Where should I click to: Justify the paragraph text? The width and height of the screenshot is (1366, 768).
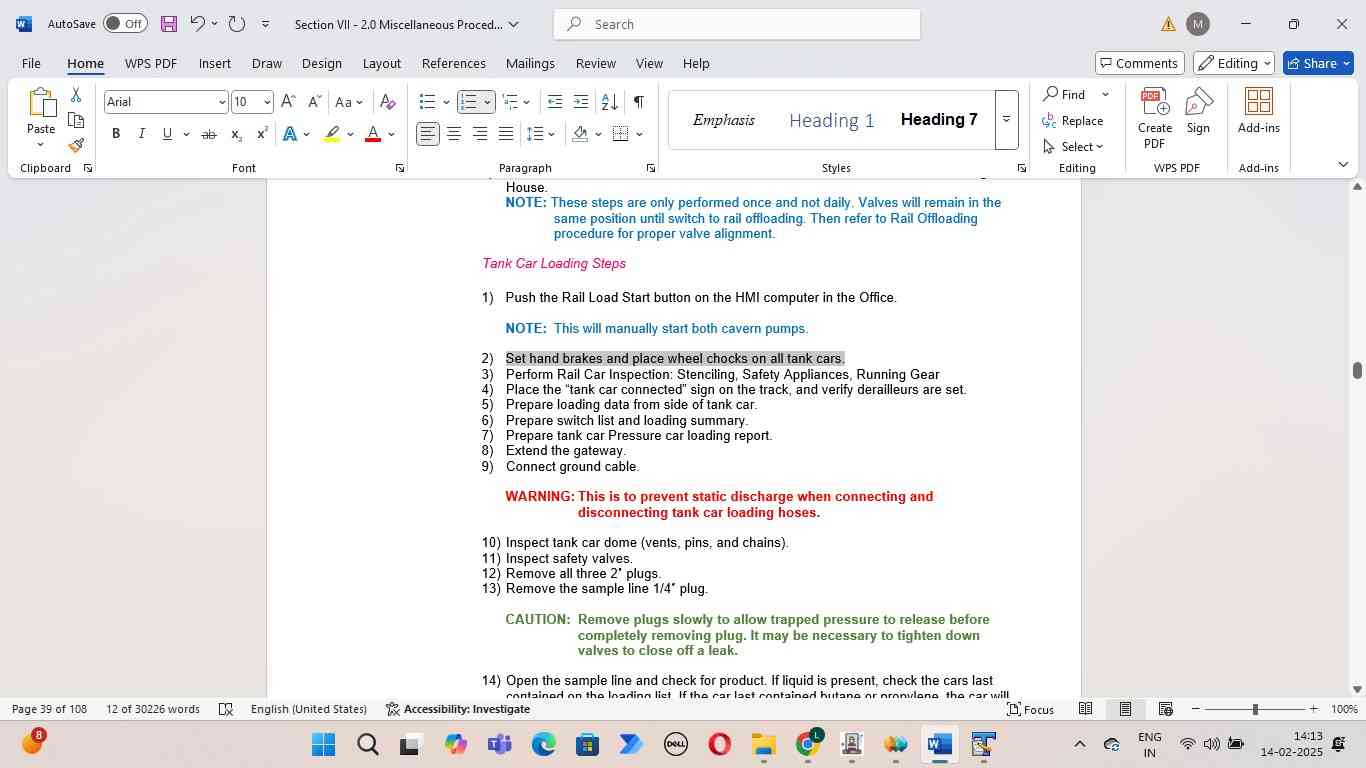[x=506, y=134]
